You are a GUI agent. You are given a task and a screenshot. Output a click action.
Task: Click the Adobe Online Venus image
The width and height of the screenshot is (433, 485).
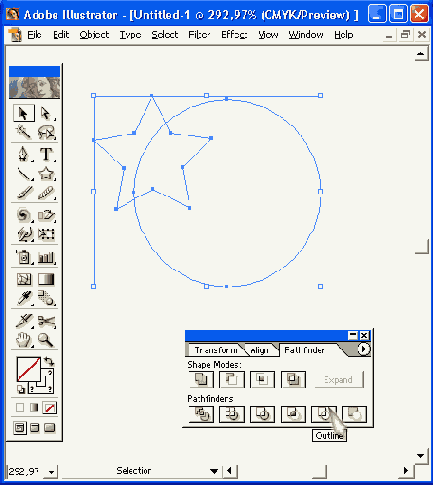click(x=35, y=88)
